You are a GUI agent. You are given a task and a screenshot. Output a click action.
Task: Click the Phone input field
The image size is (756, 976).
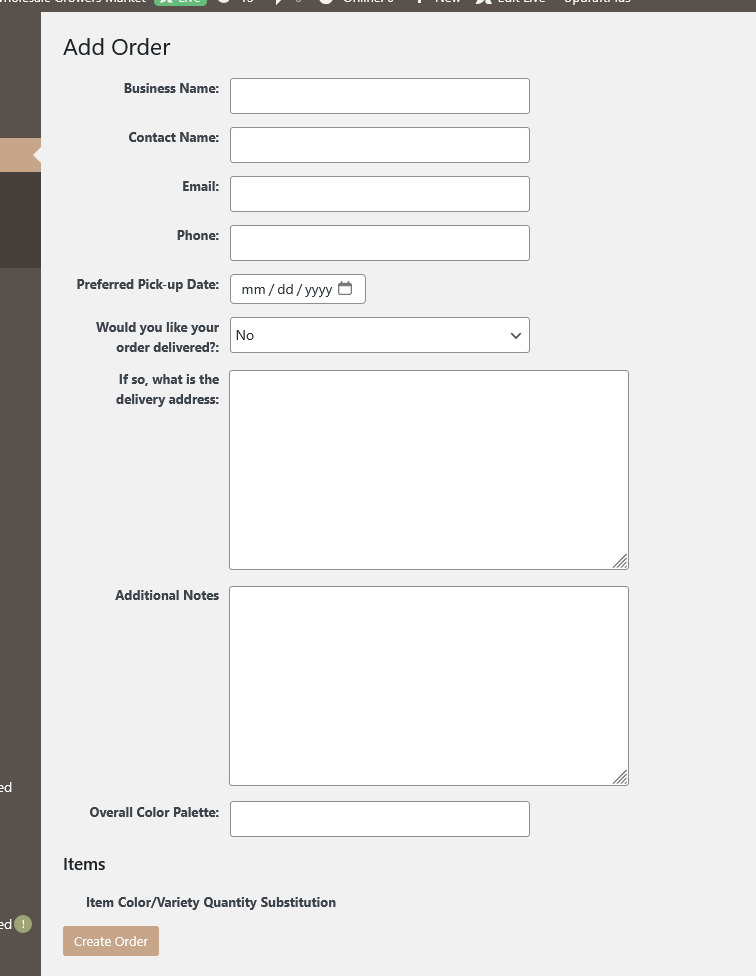(x=380, y=243)
